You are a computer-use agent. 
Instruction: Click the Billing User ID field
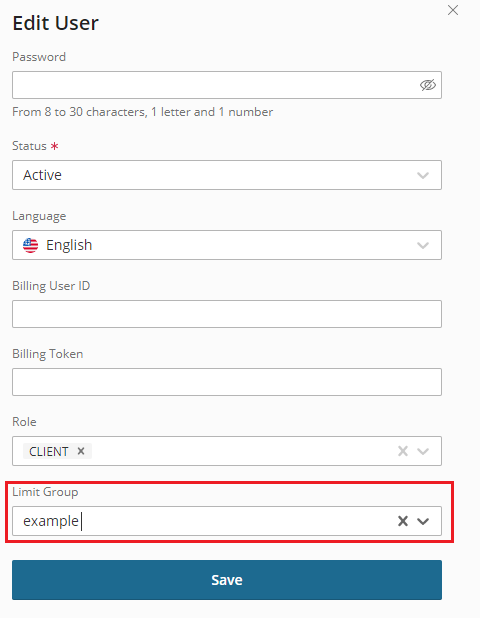227,314
